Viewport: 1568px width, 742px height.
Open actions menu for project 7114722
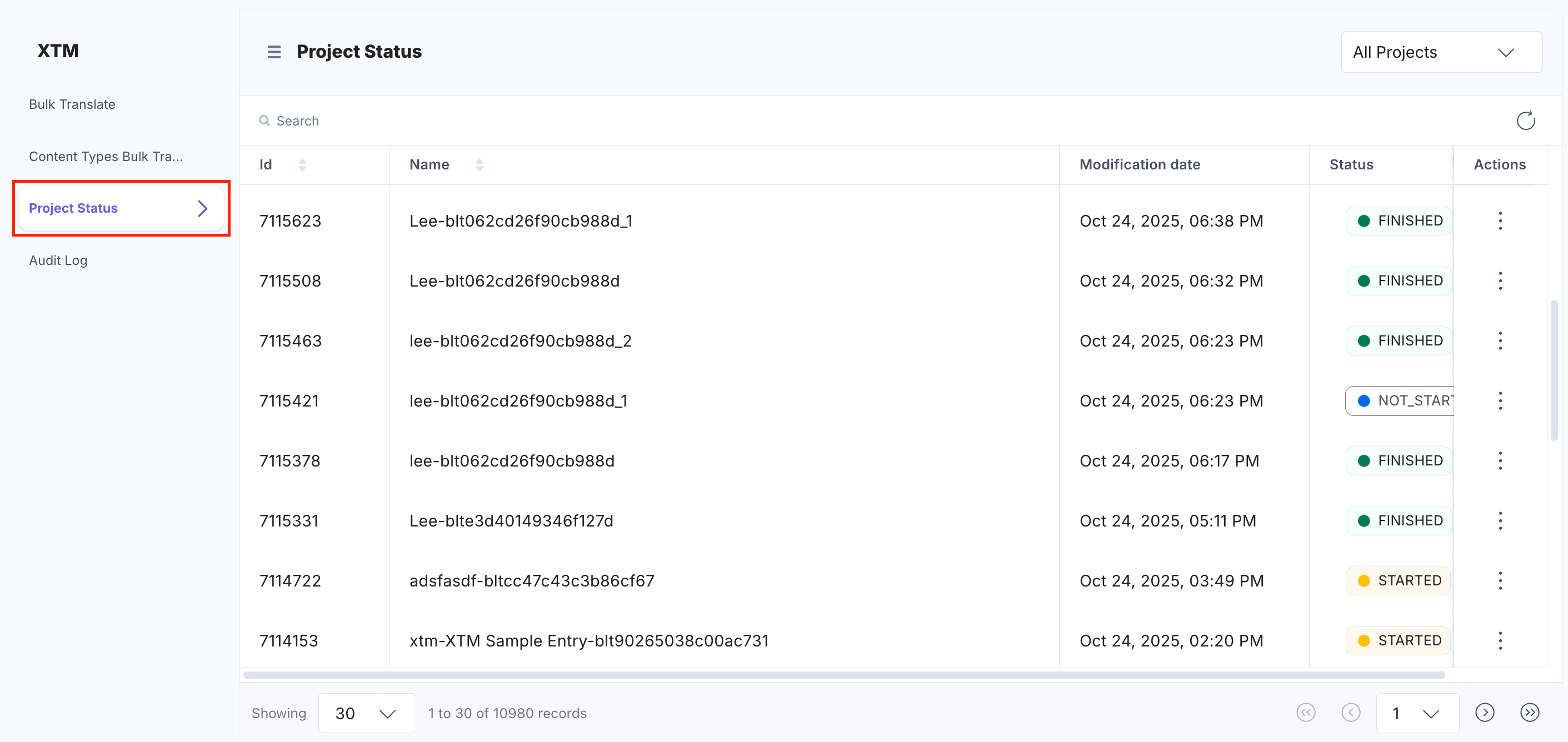[1500, 580]
